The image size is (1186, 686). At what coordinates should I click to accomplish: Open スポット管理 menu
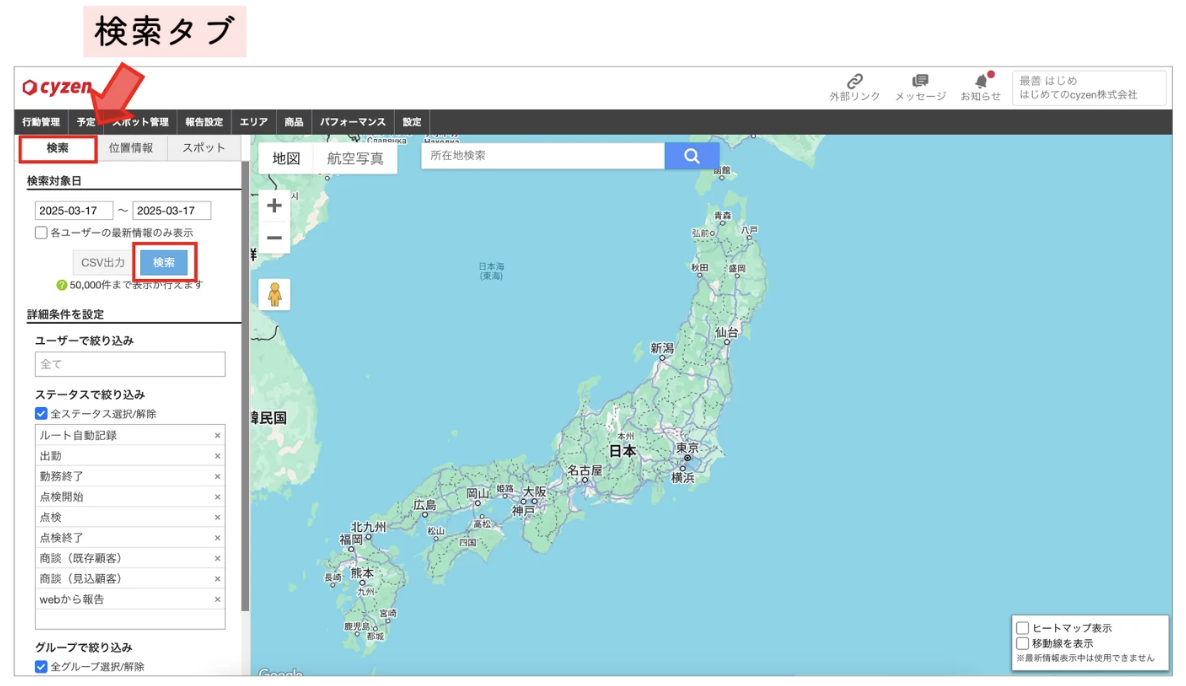(x=140, y=122)
